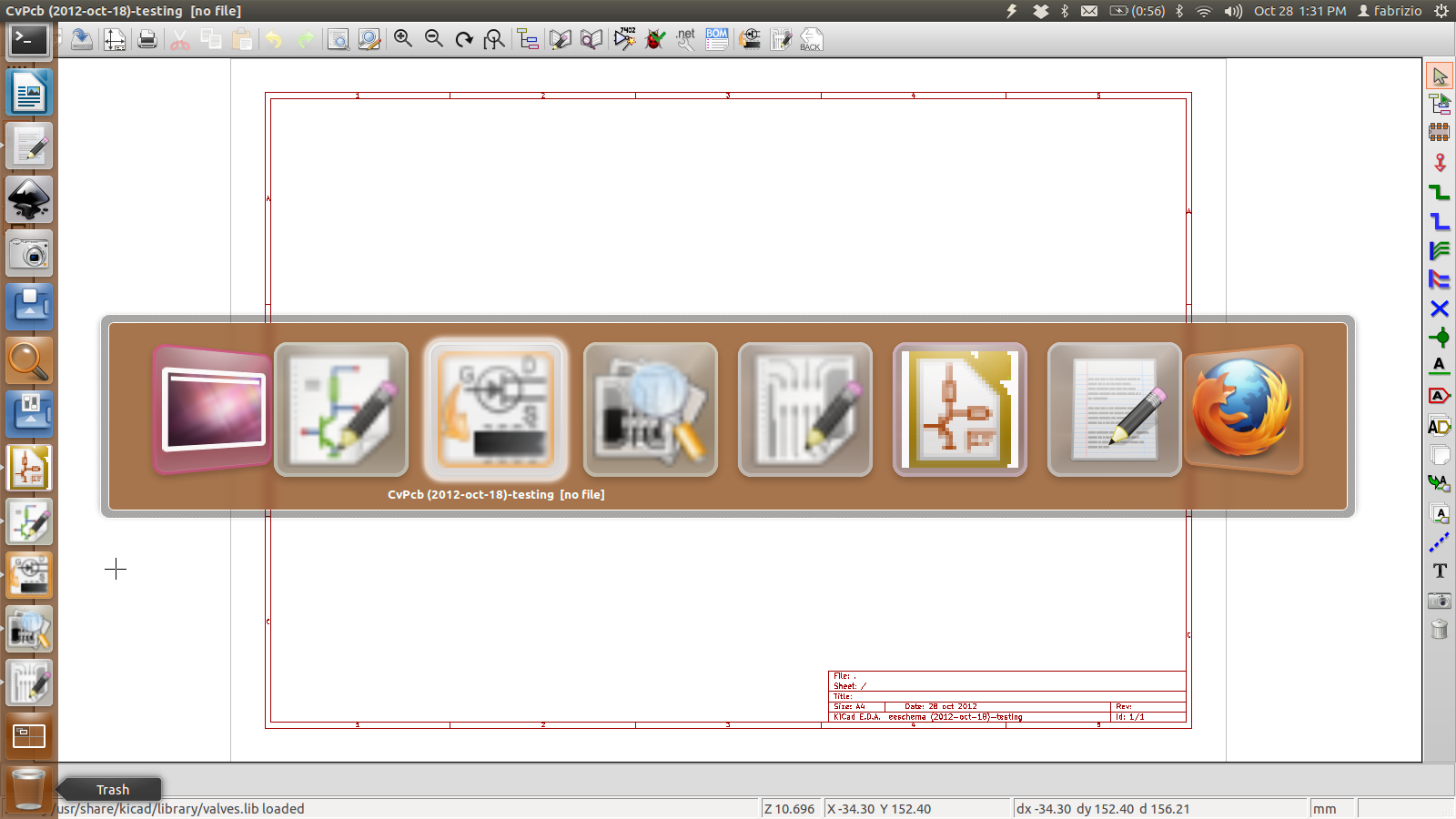Screen dimensions: 1456x819
Task: Run CvPcb from the top toolbar
Action: (750, 39)
